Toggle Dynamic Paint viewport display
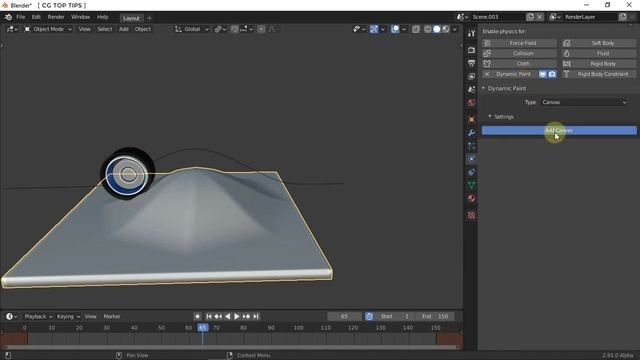 [542, 74]
